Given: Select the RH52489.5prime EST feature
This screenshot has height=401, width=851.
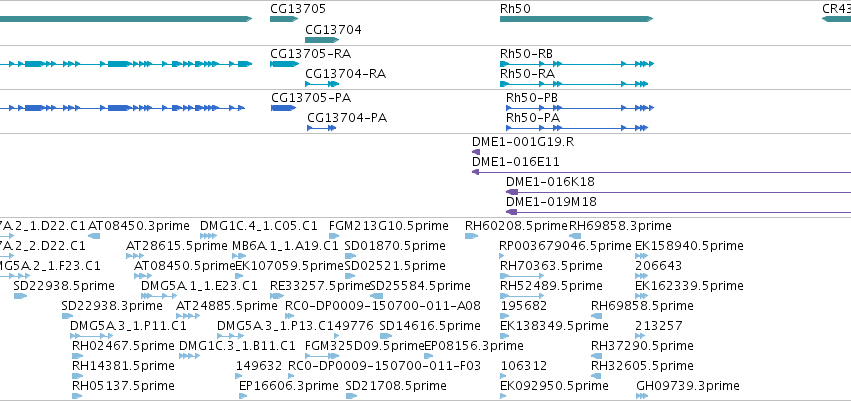Looking at the screenshot, I should pos(522,296).
